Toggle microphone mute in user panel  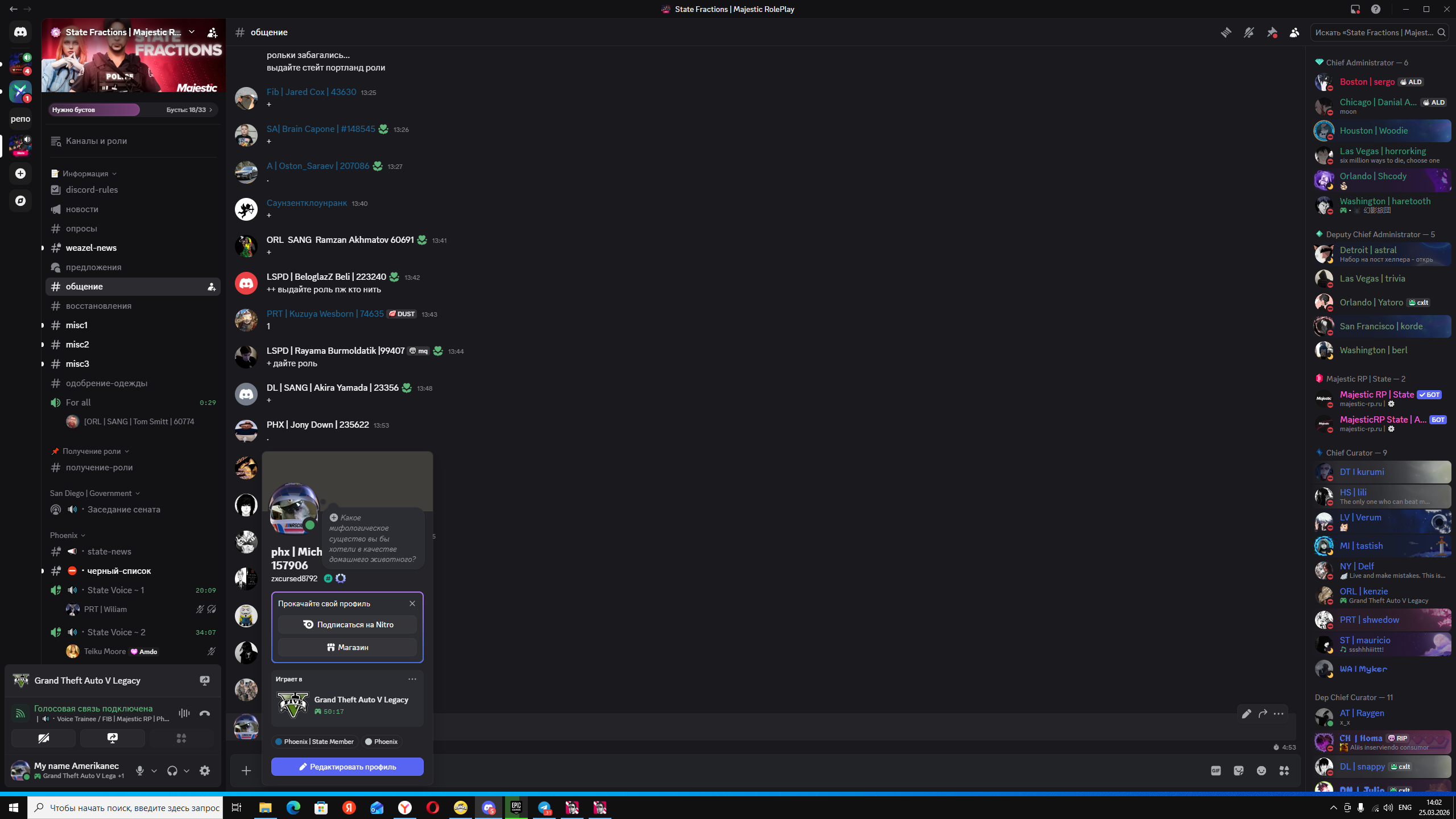[140, 771]
